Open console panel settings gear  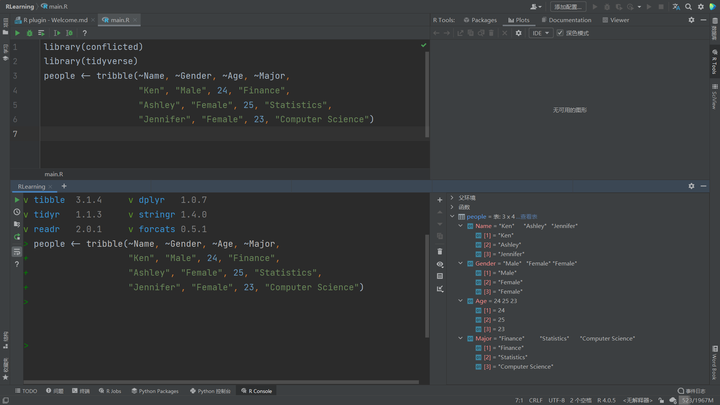pyautogui.click(x=691, y=186)
